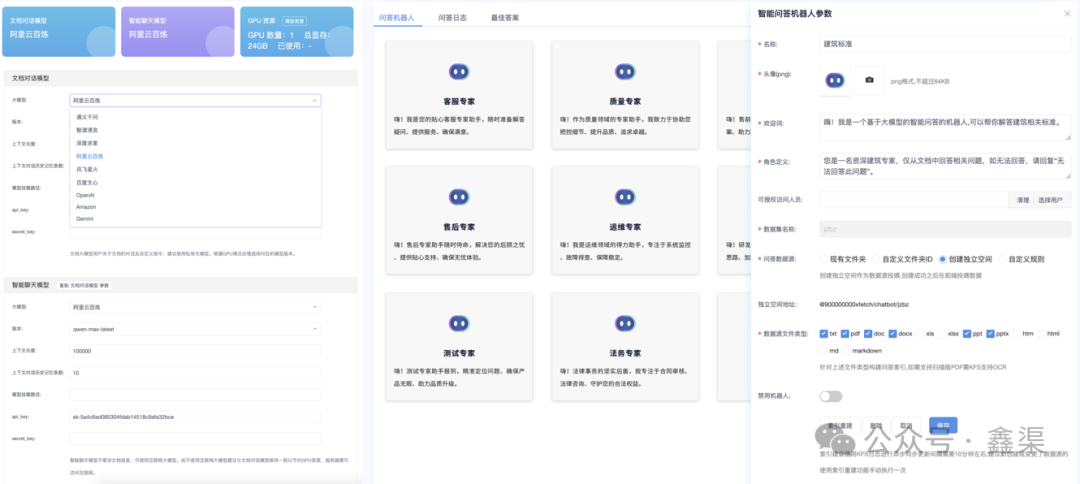The height and width of the screenshot is (484, 1080).
Task: Select the 自定义文件夹ID radio option
Action: click(876, 260)
